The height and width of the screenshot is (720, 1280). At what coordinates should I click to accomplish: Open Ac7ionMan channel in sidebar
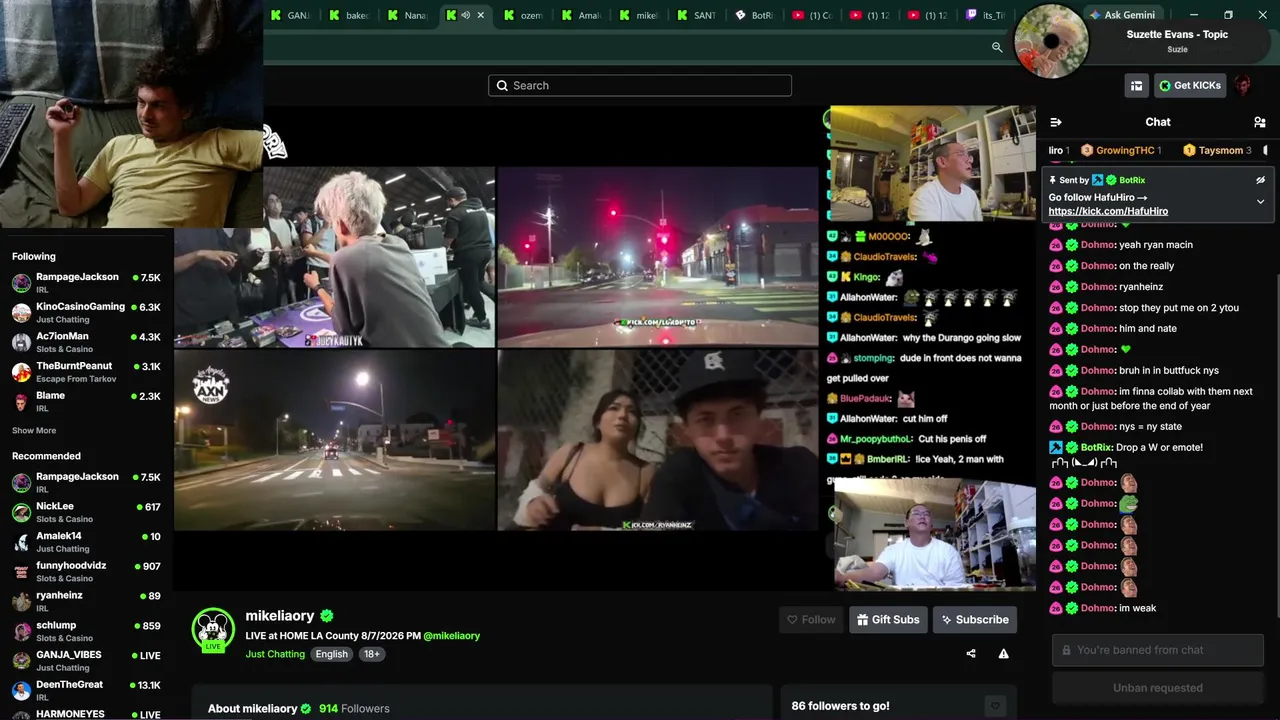[86, 343]
